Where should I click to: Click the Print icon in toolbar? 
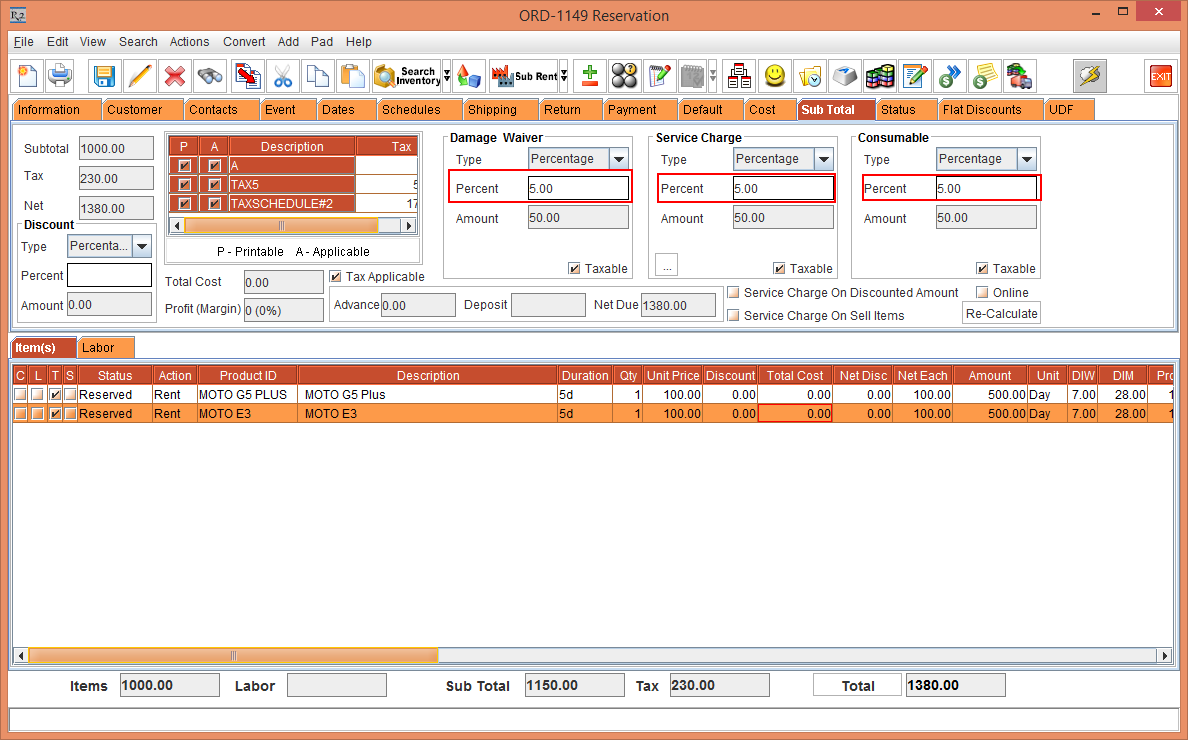click(x=60, y=76)
